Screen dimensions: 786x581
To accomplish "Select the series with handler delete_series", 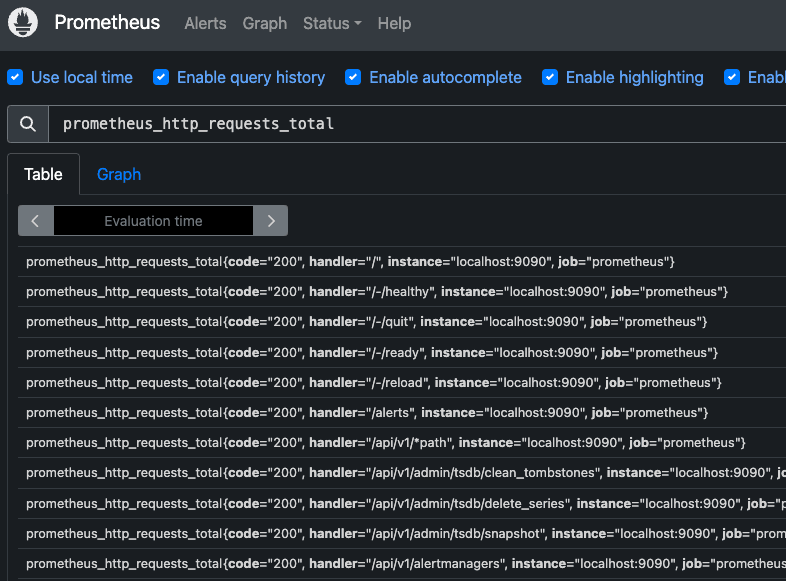I will click(x=402, y=503).
